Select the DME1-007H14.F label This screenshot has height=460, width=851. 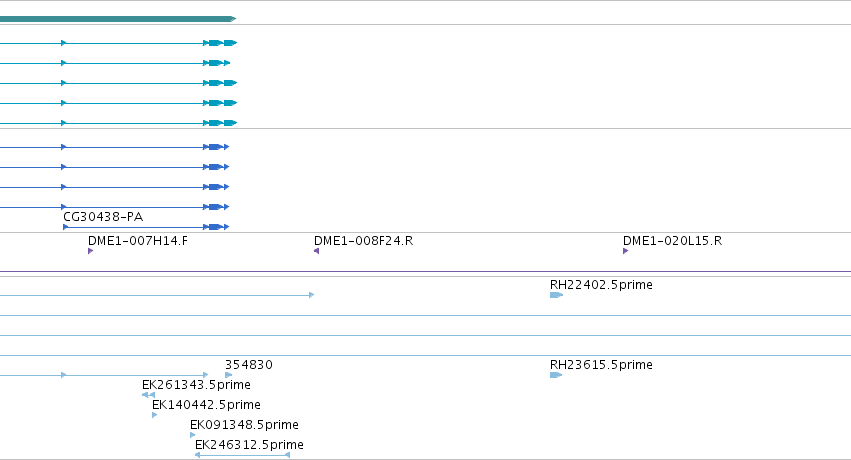tap(138, 241)
